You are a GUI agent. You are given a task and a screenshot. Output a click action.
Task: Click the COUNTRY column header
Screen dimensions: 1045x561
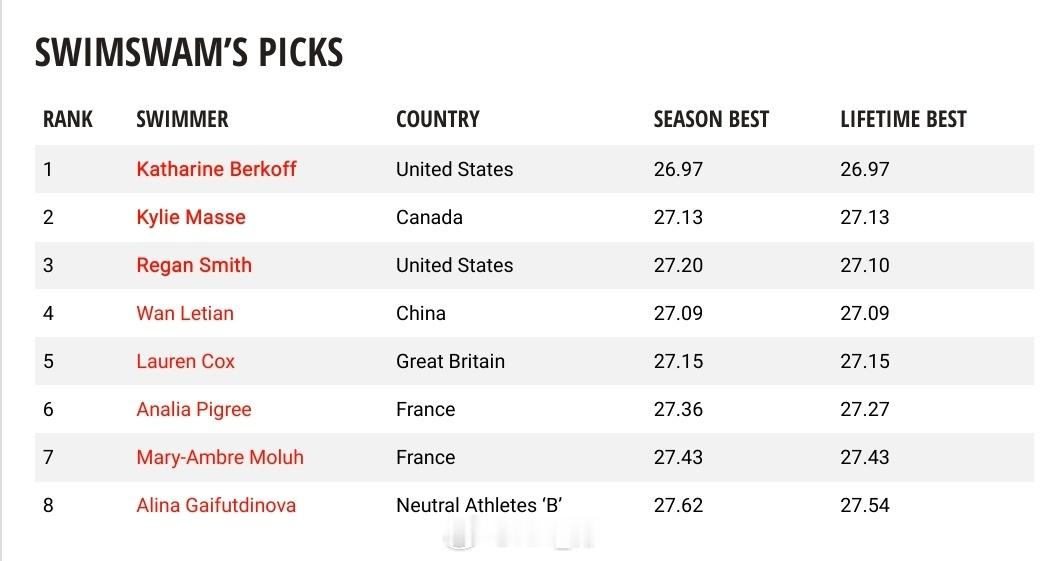point(437,119)
